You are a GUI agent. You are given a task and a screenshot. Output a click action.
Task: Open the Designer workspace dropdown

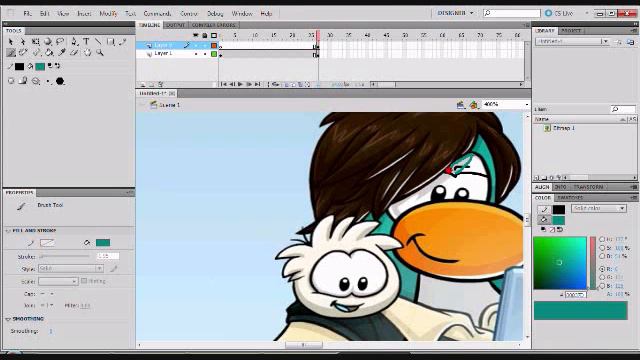(x=455, y=13)
